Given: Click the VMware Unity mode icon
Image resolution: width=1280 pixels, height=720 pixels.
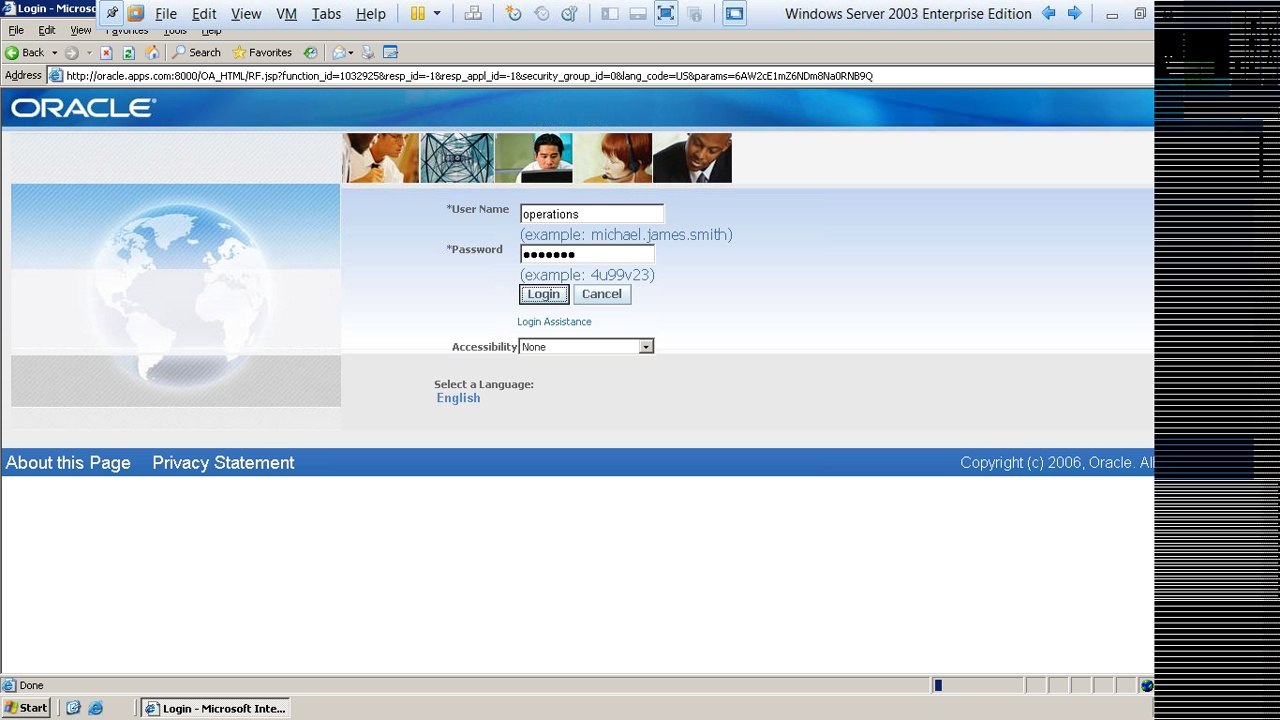Looking at the screenshot, I should (694, 14).
